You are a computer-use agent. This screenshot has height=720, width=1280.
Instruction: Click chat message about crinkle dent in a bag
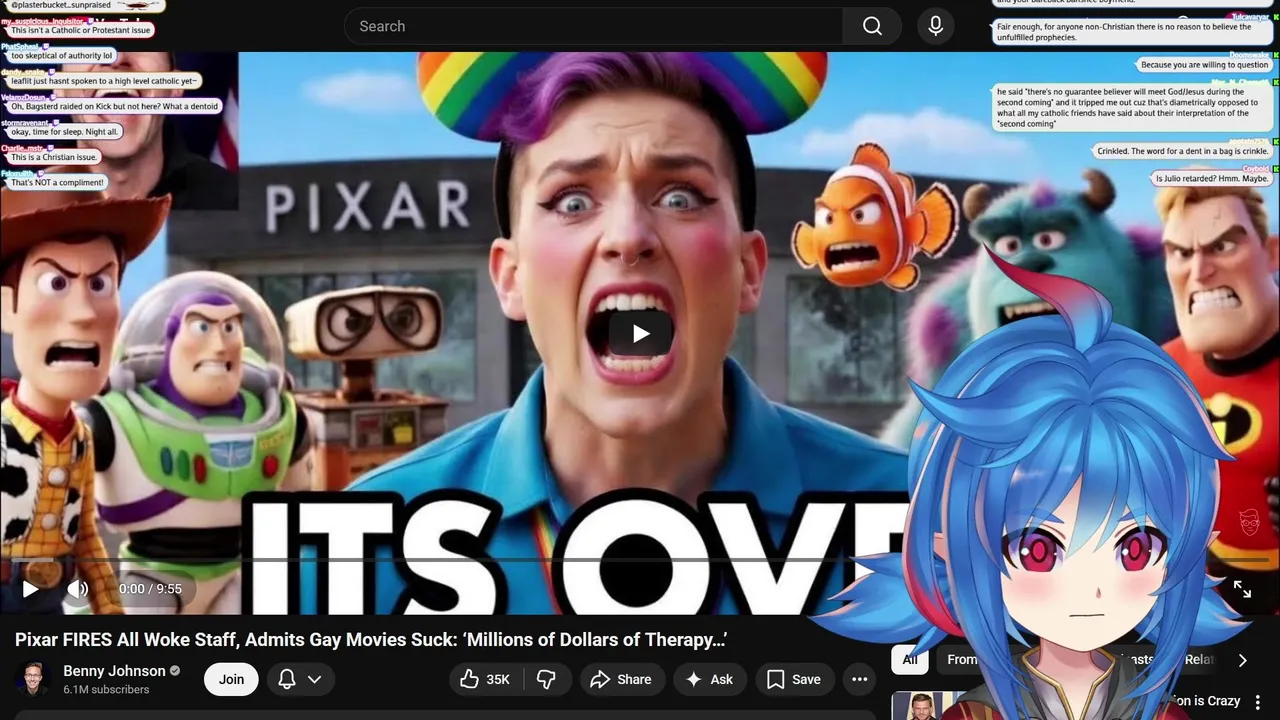(x=1182, y=151)
